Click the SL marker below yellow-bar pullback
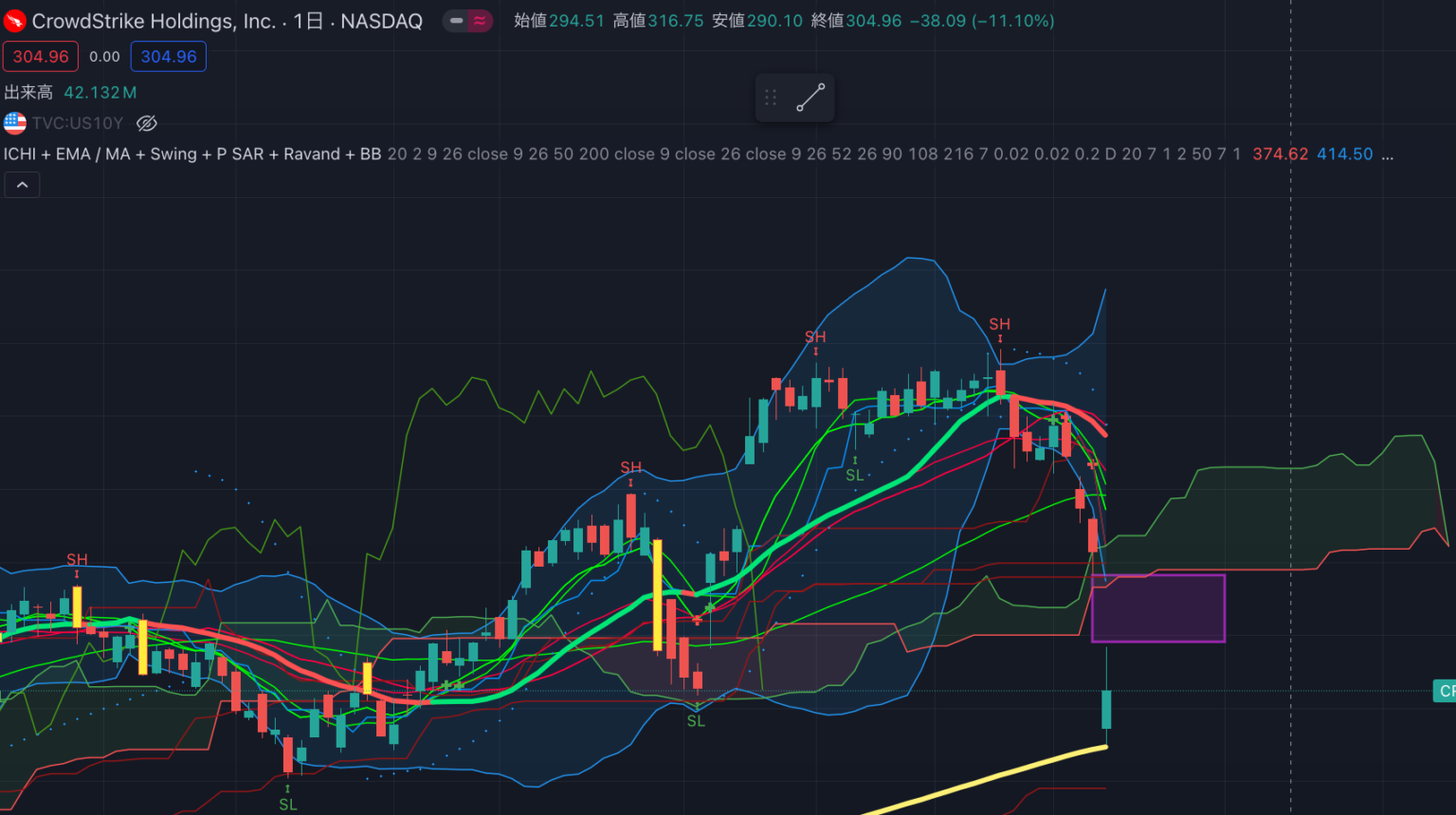This screenshot has width=1456, height=815. pos(696,721)
